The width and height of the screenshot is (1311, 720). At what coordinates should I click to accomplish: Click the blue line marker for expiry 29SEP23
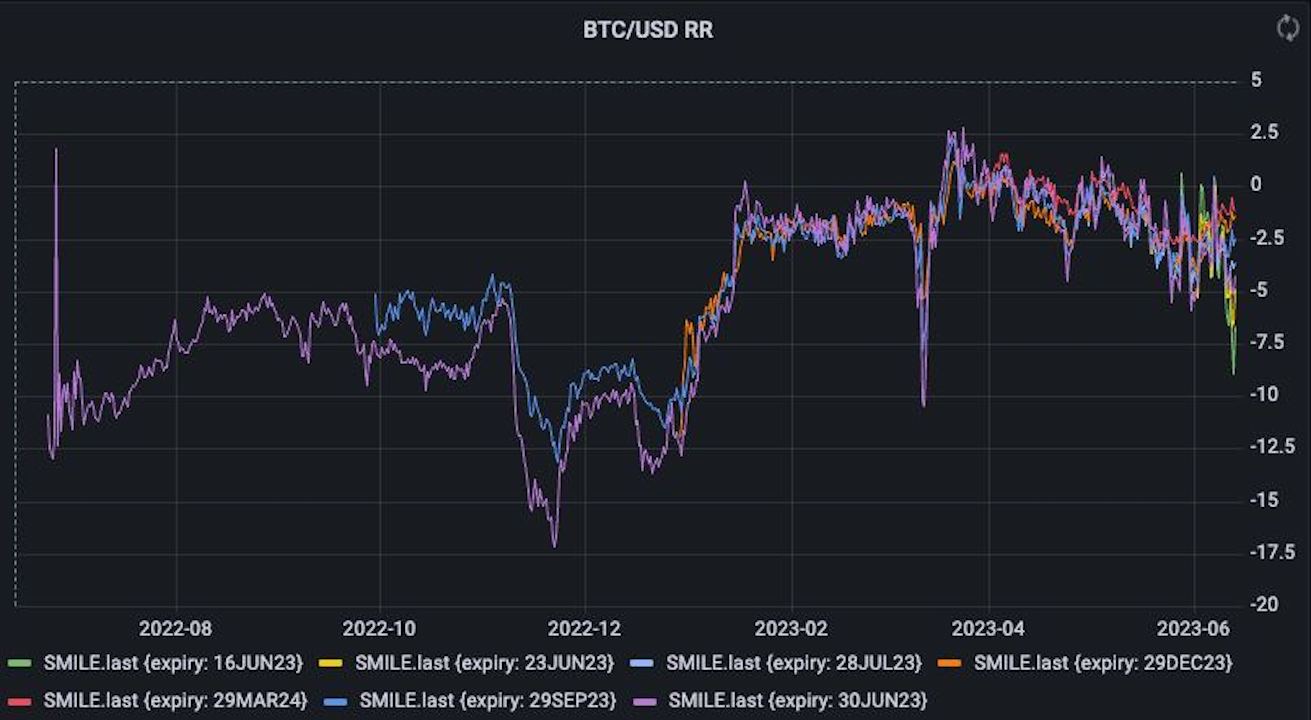point(337,699)
